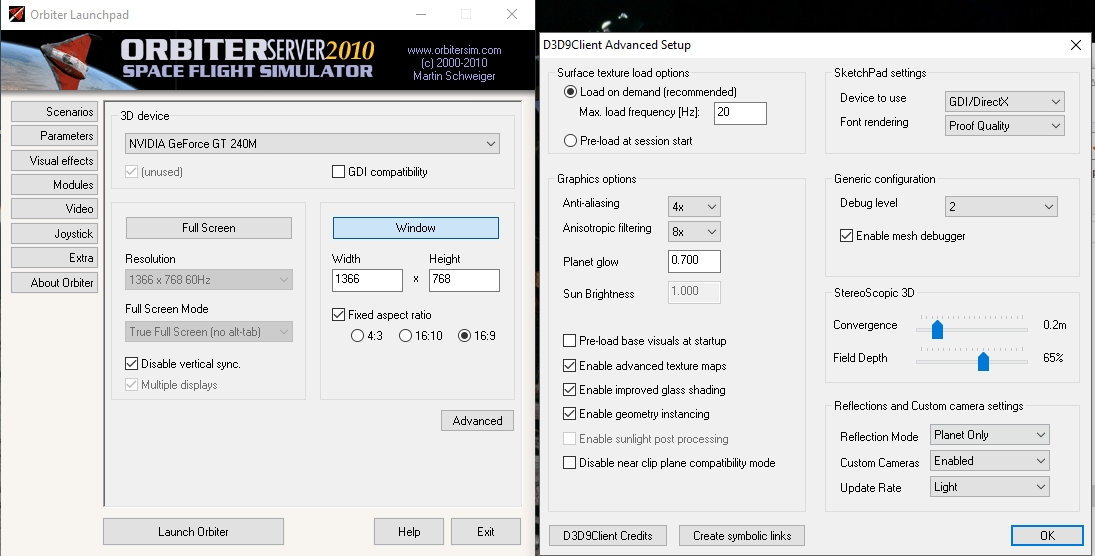Screen dimensions: 1095x556
Task: Switch to the Visual effects tab
Action: [54, 161]
